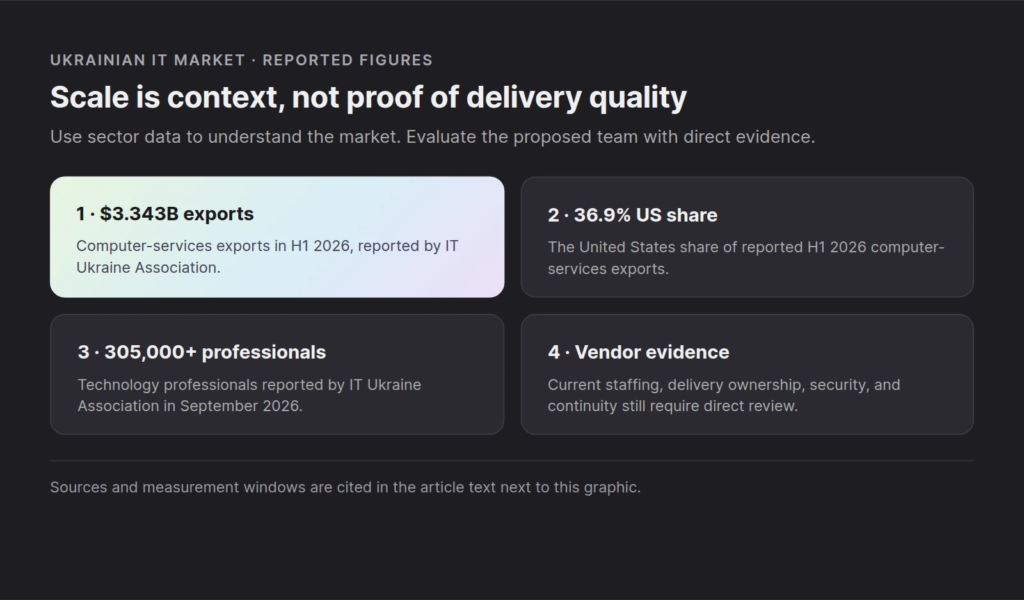The image size is (1024, 600).
Task: Click the sources footnote text
Action: point(345,488)
